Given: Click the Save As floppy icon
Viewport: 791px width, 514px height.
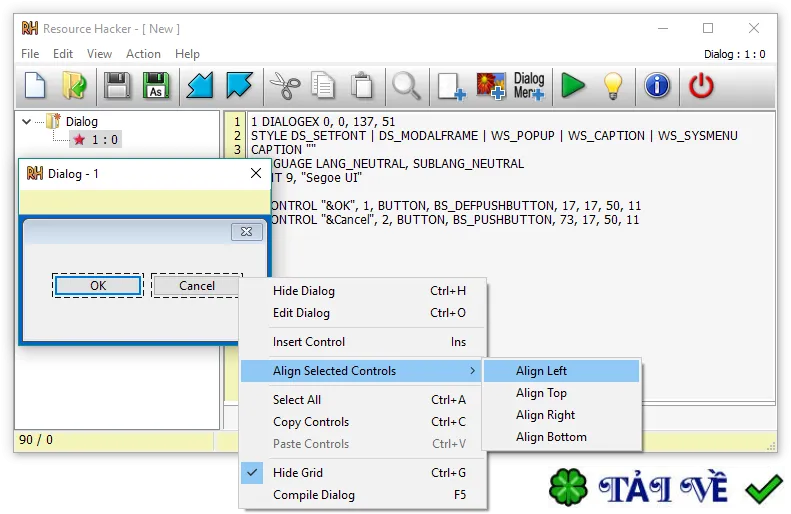Looking at the screenshot, I should (156, 86).
